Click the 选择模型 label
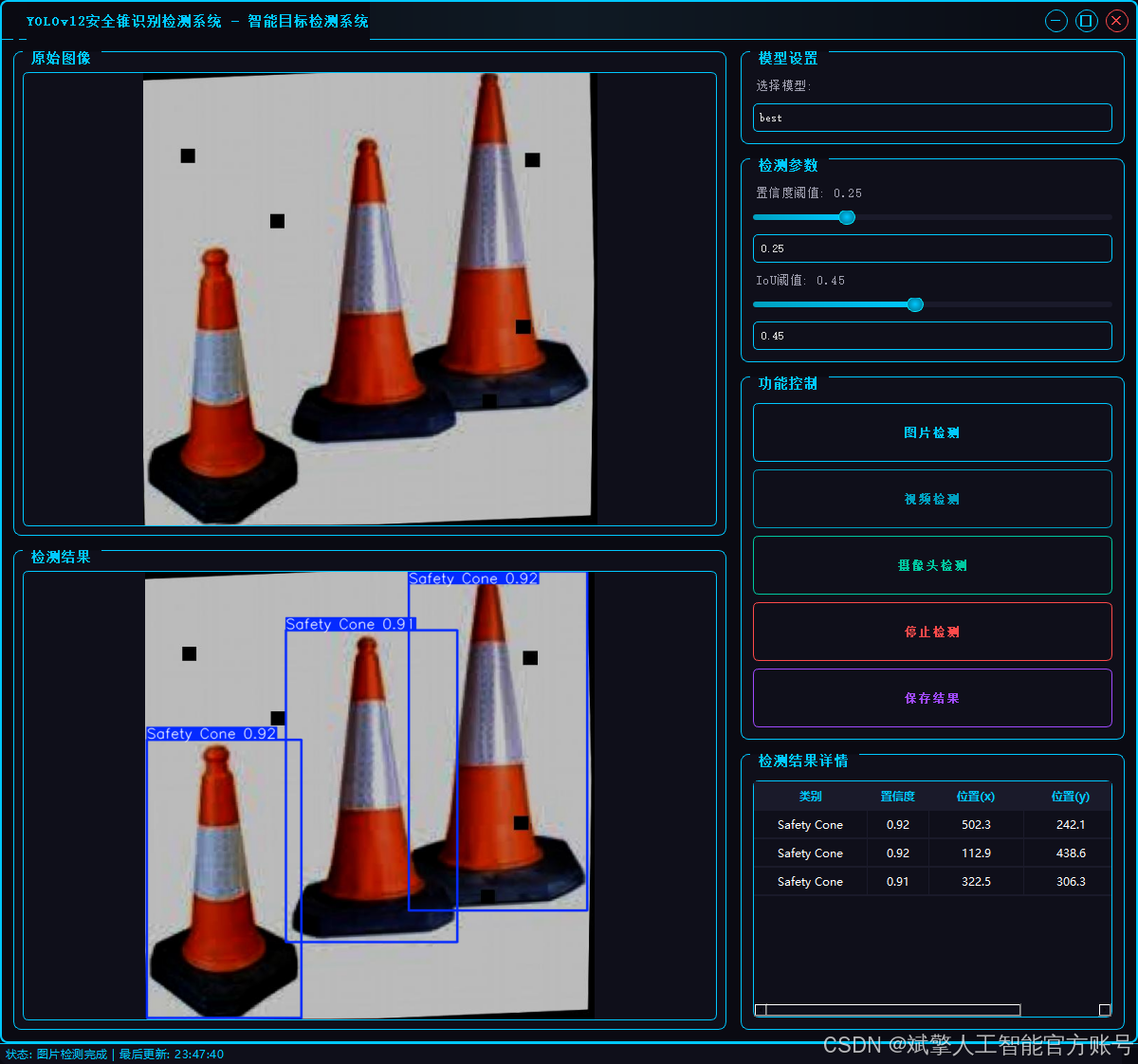The width and height of the screenshot is (1138, 1064). click(783, 85)
